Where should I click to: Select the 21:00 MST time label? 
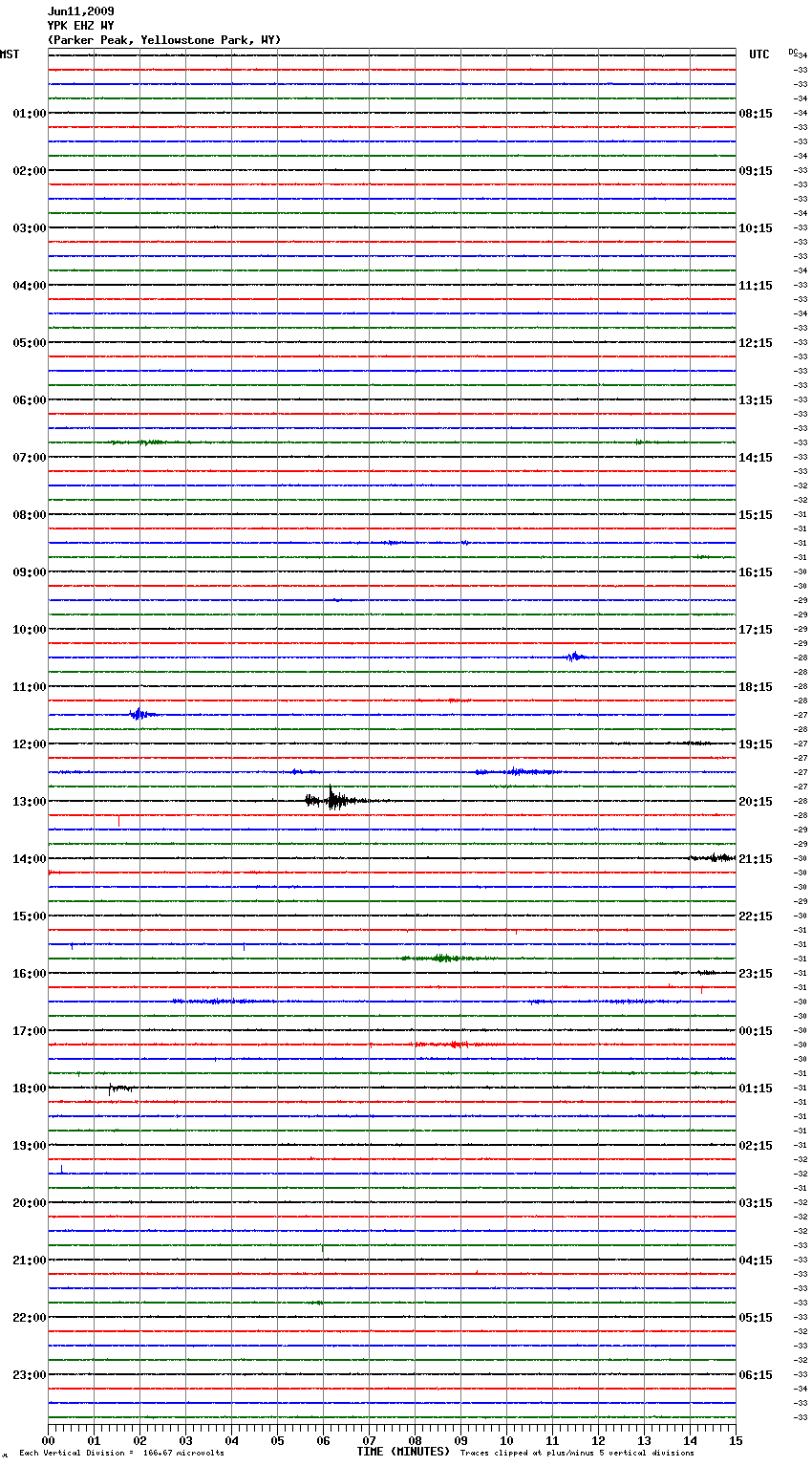[30, 1261]
